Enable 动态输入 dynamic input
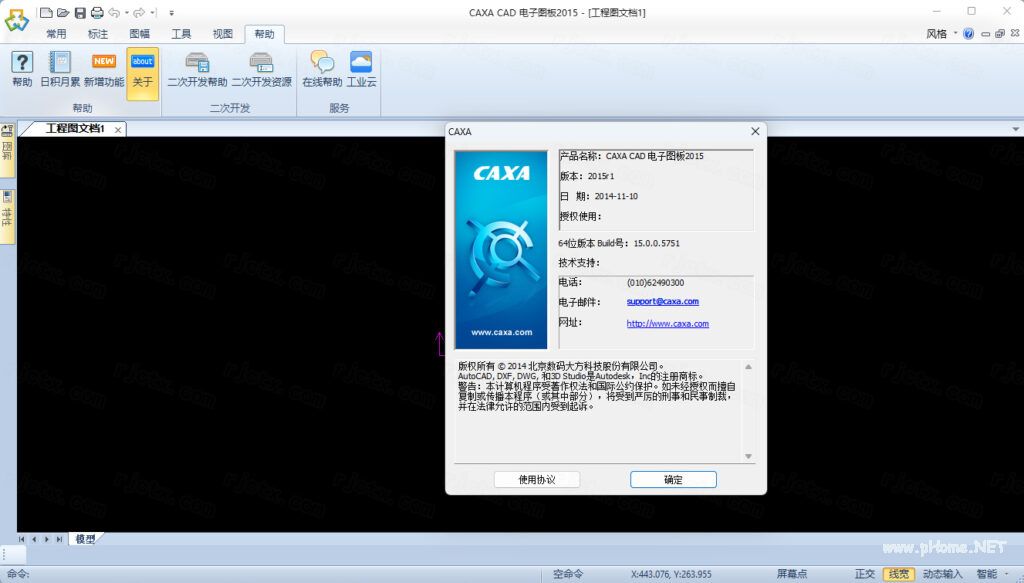The width and height of the screenshot is (1024, 583). tap(941, 573)
